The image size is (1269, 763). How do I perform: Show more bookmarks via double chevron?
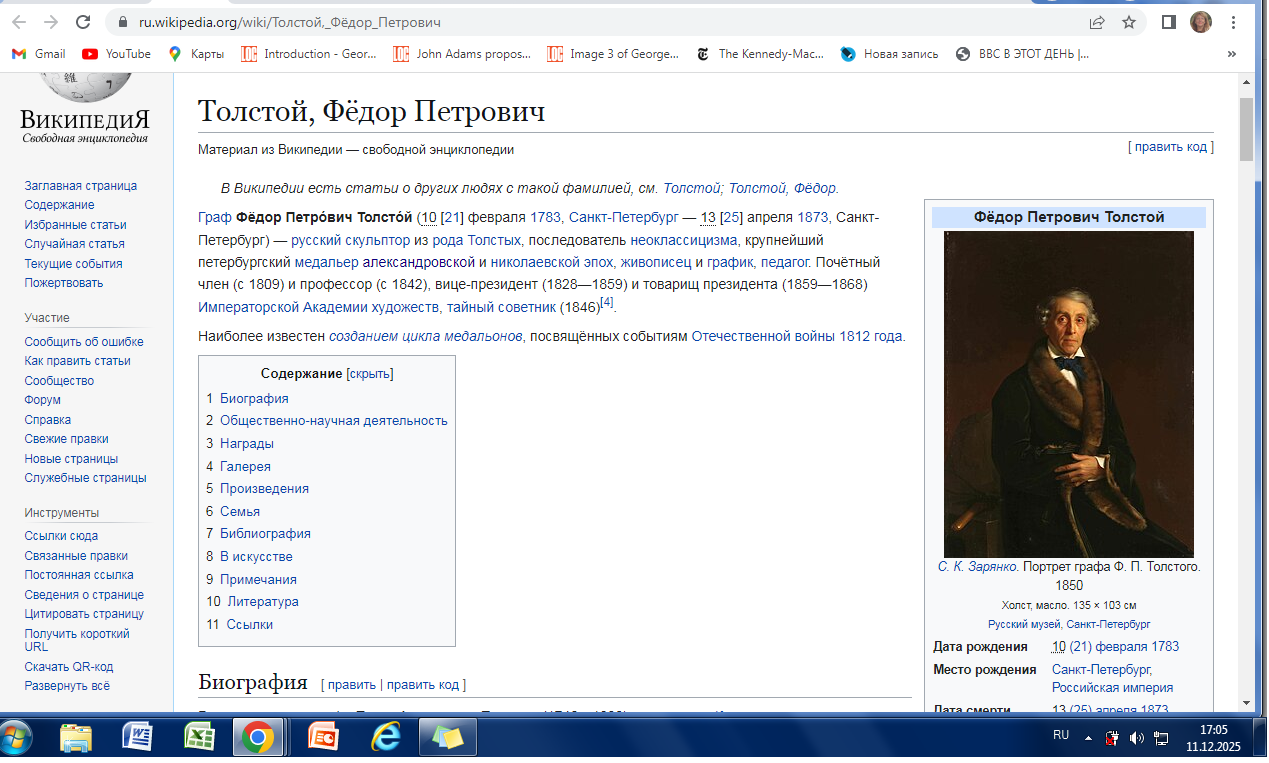[1231, 54]
